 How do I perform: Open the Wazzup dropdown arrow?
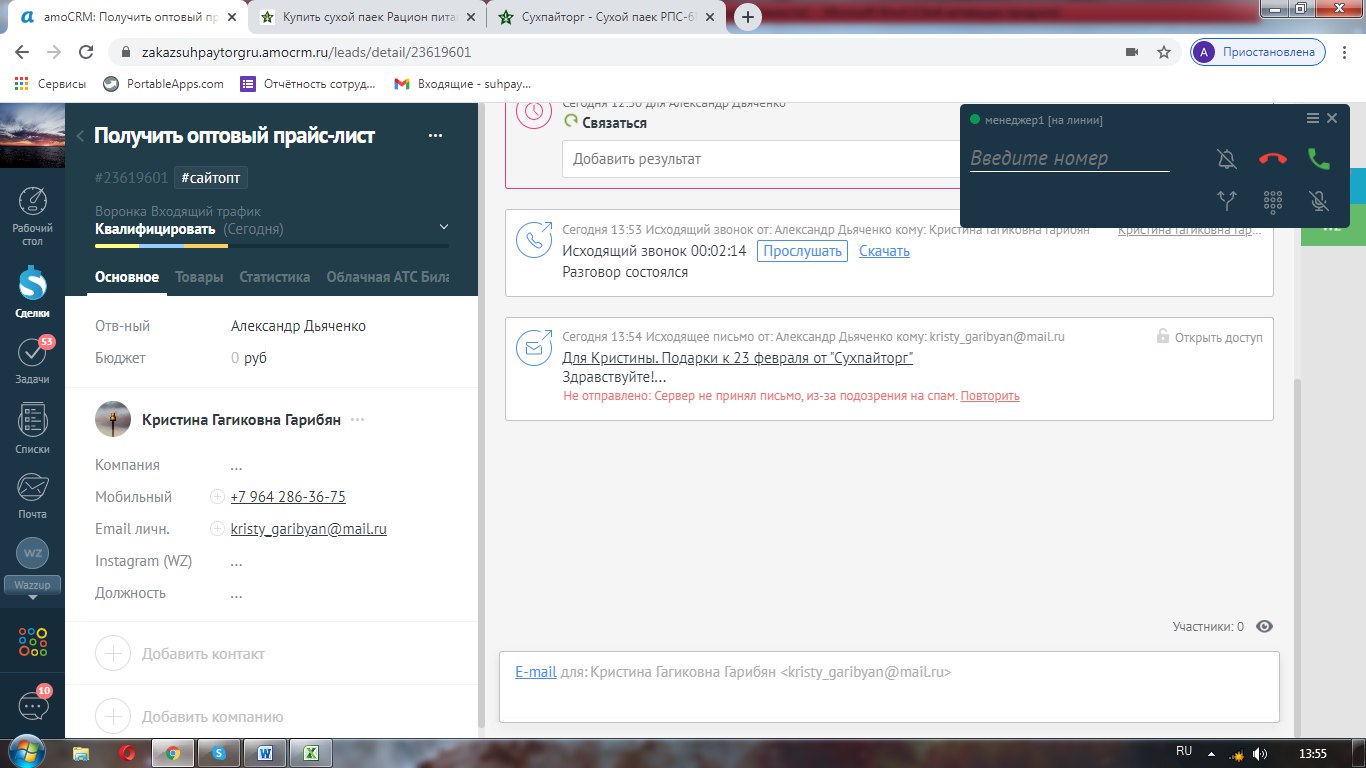33,597
